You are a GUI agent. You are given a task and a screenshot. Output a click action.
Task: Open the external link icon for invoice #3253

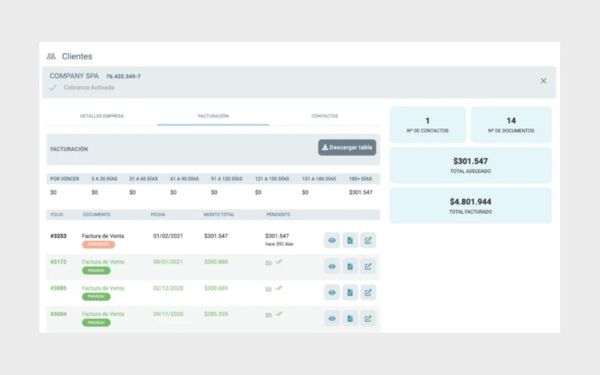[x=368, y=240]
